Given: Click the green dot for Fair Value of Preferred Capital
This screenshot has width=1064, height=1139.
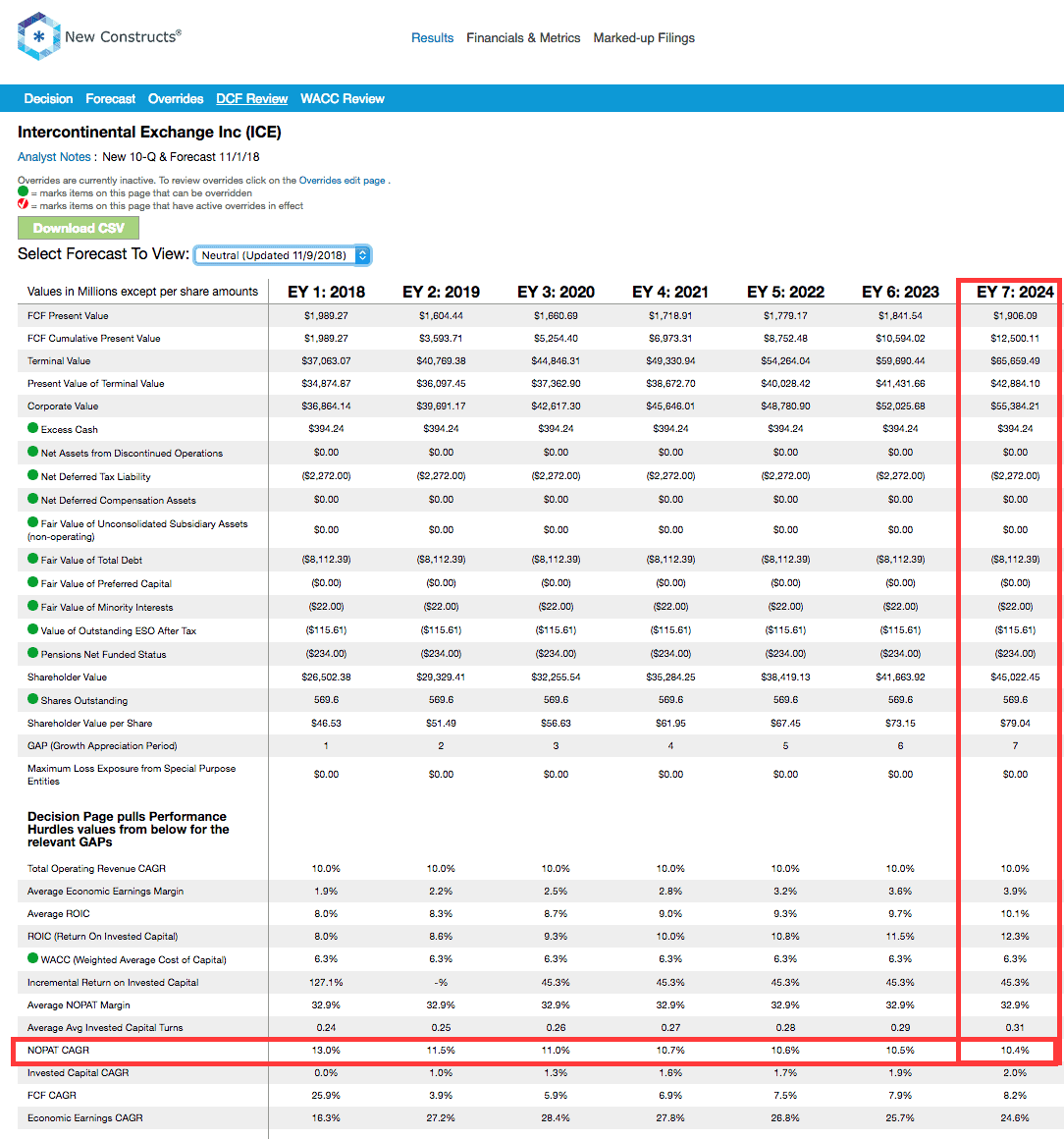Looking at the screenshot, I should [x=32, y=582].
